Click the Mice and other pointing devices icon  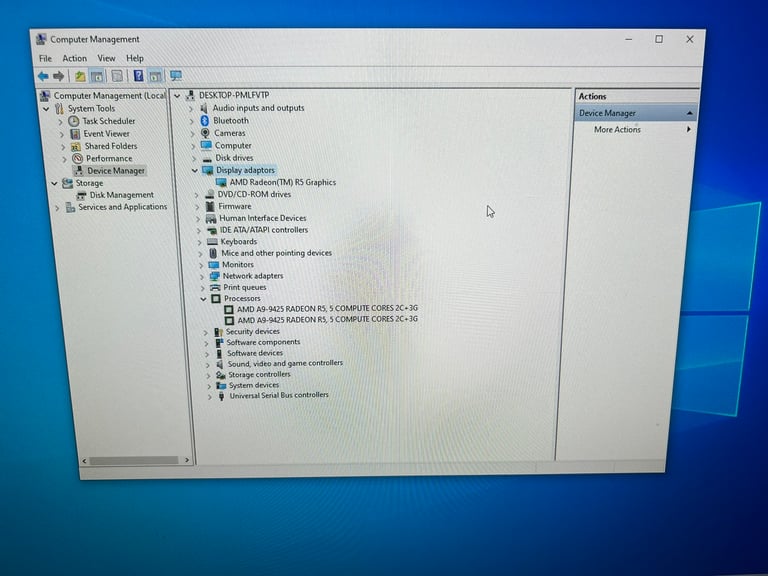213,253
